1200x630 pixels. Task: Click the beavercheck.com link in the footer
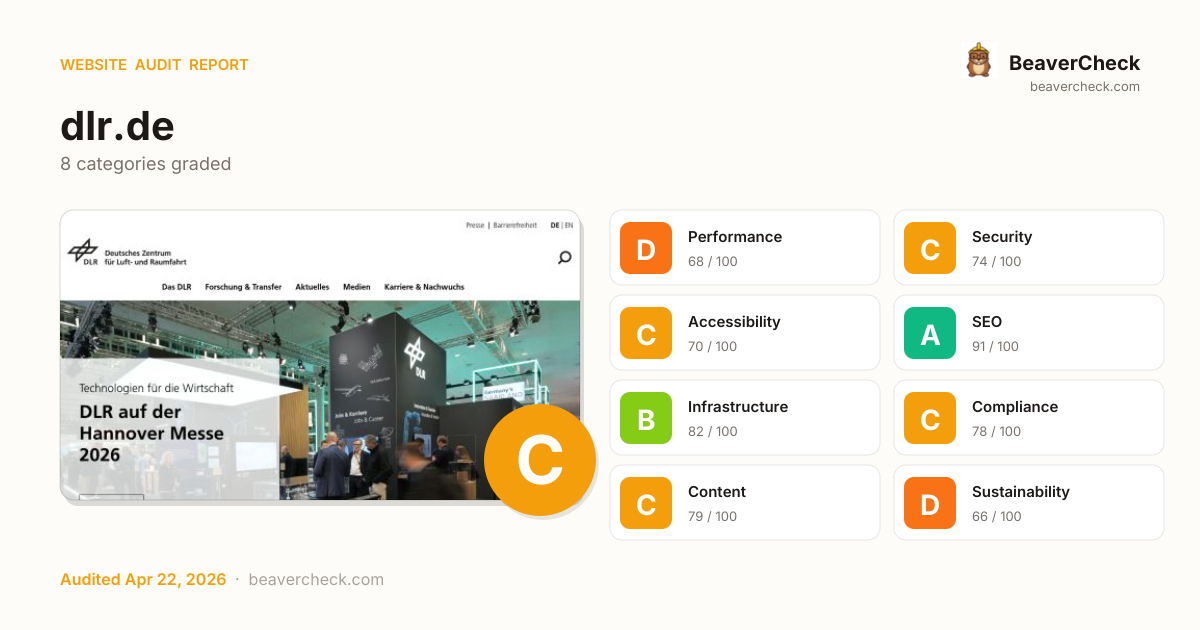pyautogui.click(x=316, y=579)
